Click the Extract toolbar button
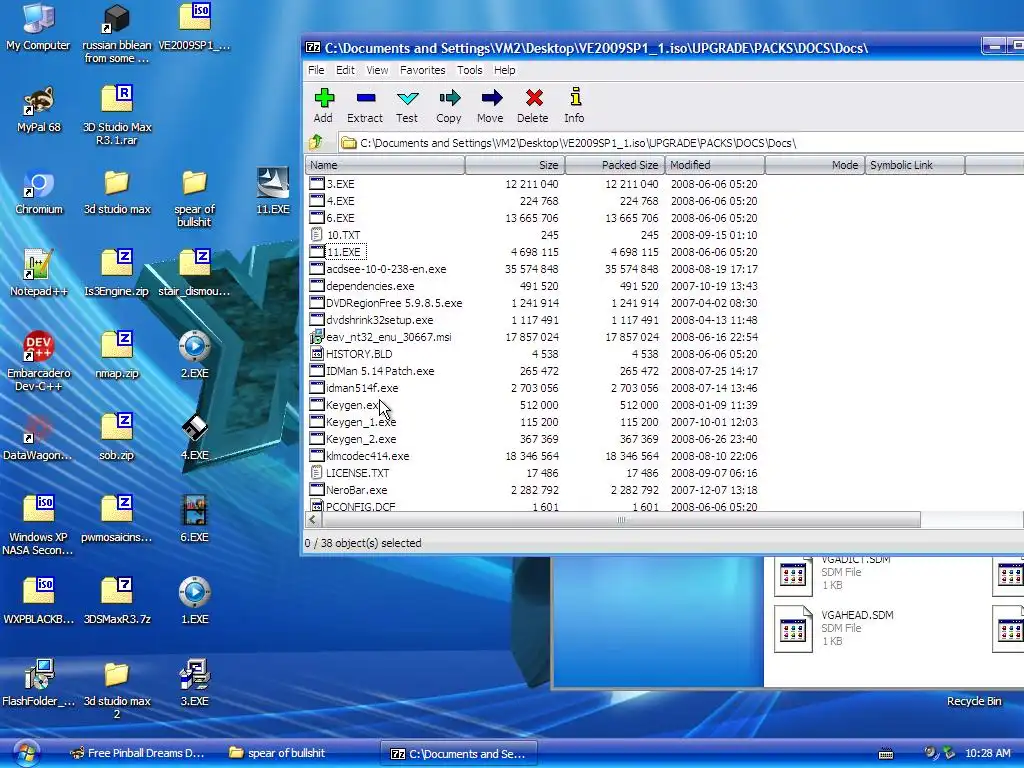This screenshot has height=768, width=1024. pyautogui.click(x=364, y=106)
